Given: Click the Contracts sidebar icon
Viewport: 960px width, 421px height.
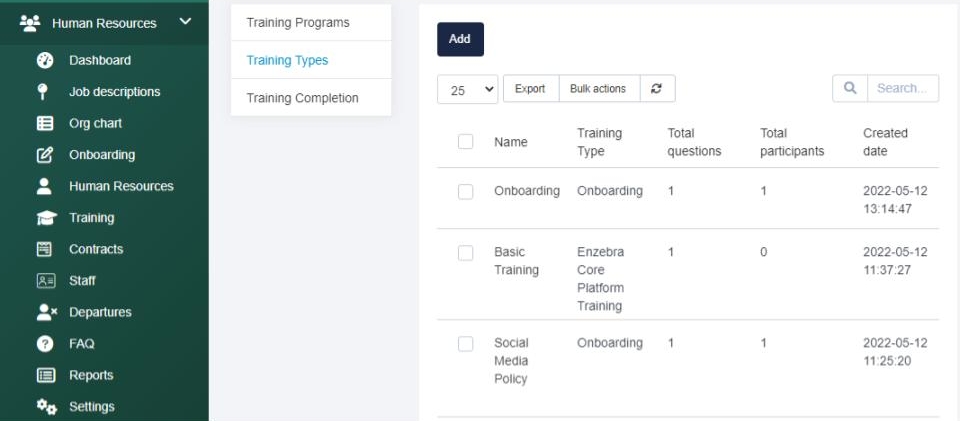Looking at the screenshot, I should tap(44, 249).
